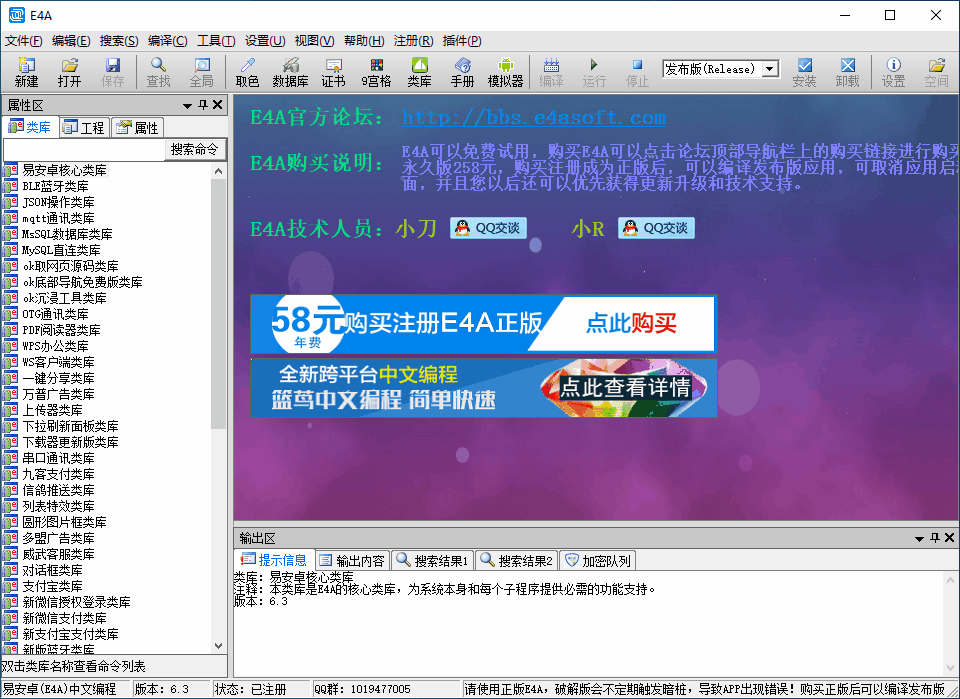Switch to the 工程 project tab

[84, 128]
